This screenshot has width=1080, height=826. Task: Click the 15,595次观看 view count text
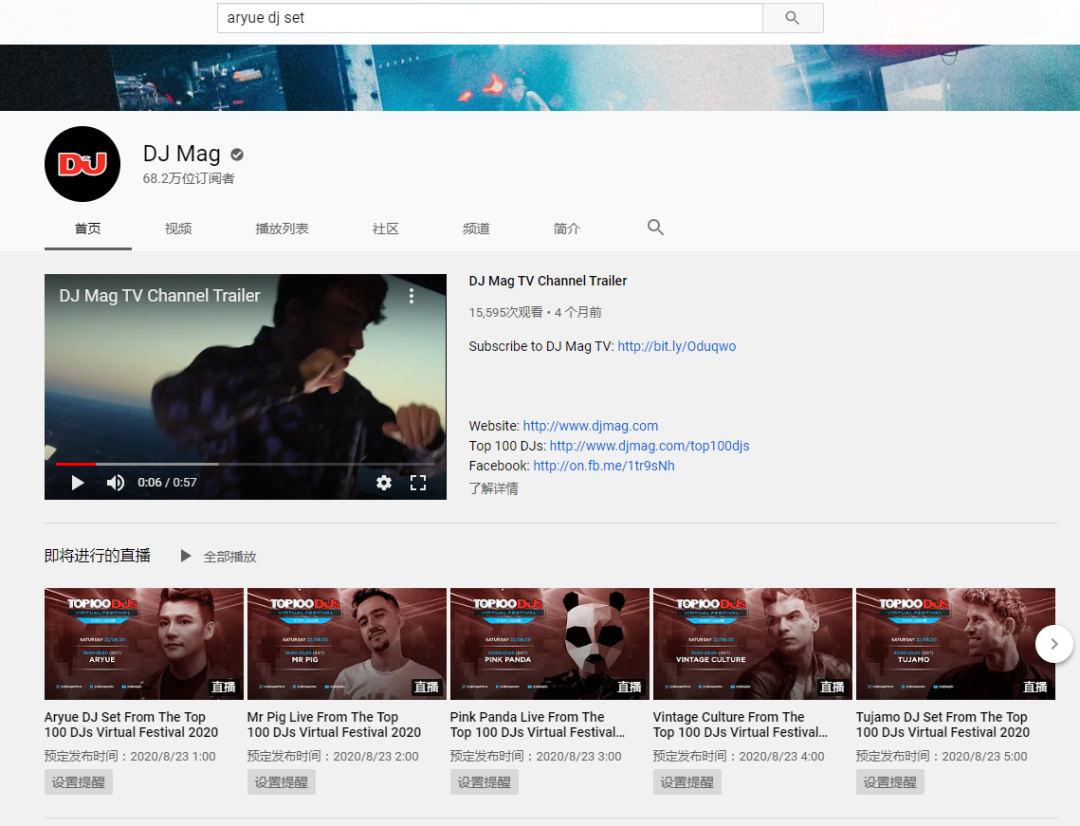[506, 312]
